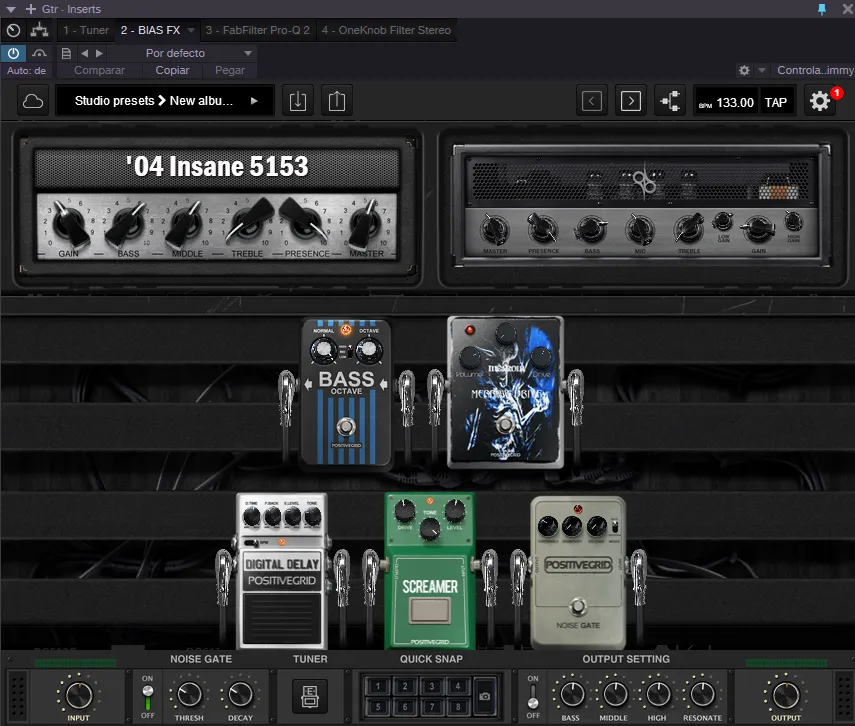855x726 pixels.
Task: Click Quick Snap slot 6
Action: point(405,706)
